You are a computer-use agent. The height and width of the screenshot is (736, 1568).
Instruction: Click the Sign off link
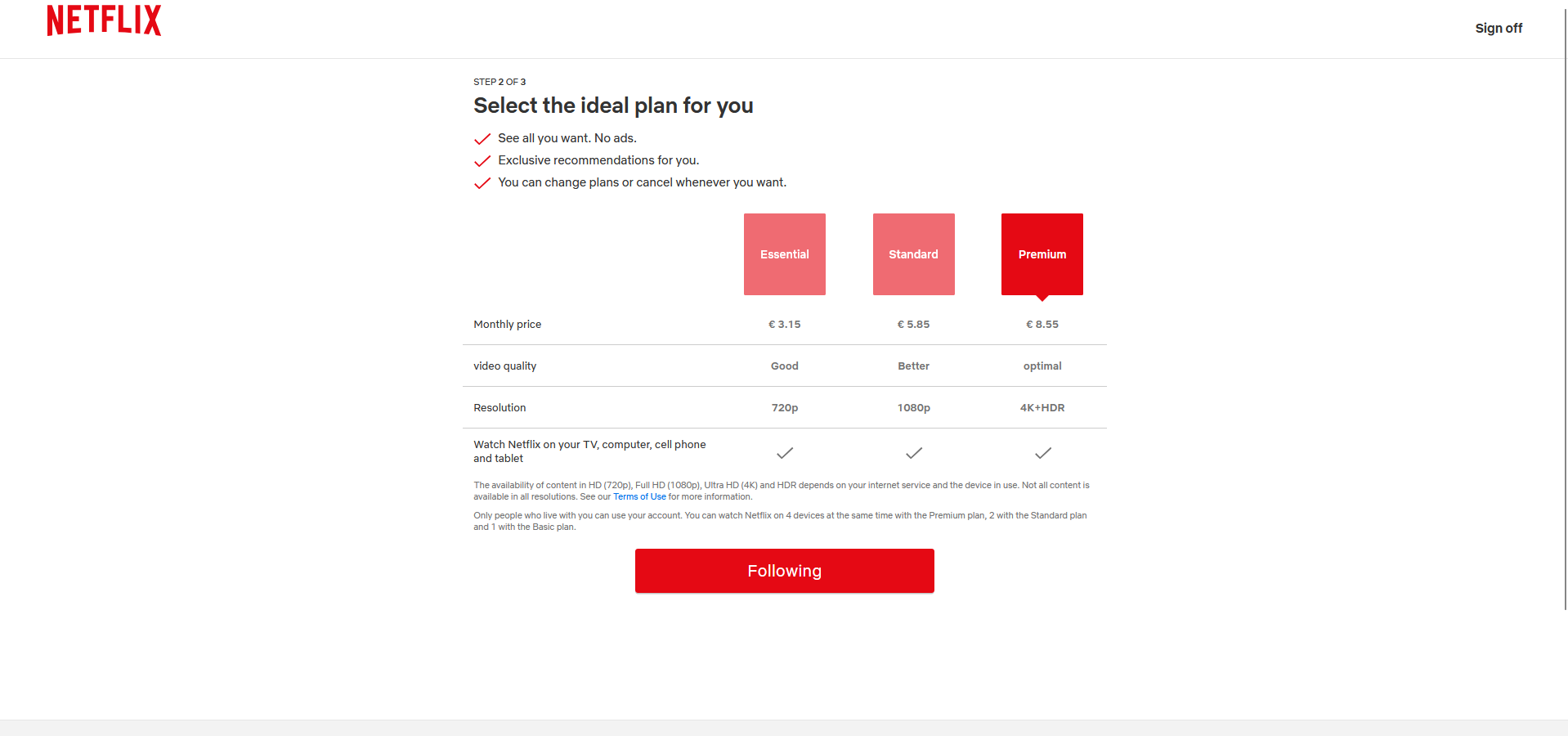tap(1499, 29)
